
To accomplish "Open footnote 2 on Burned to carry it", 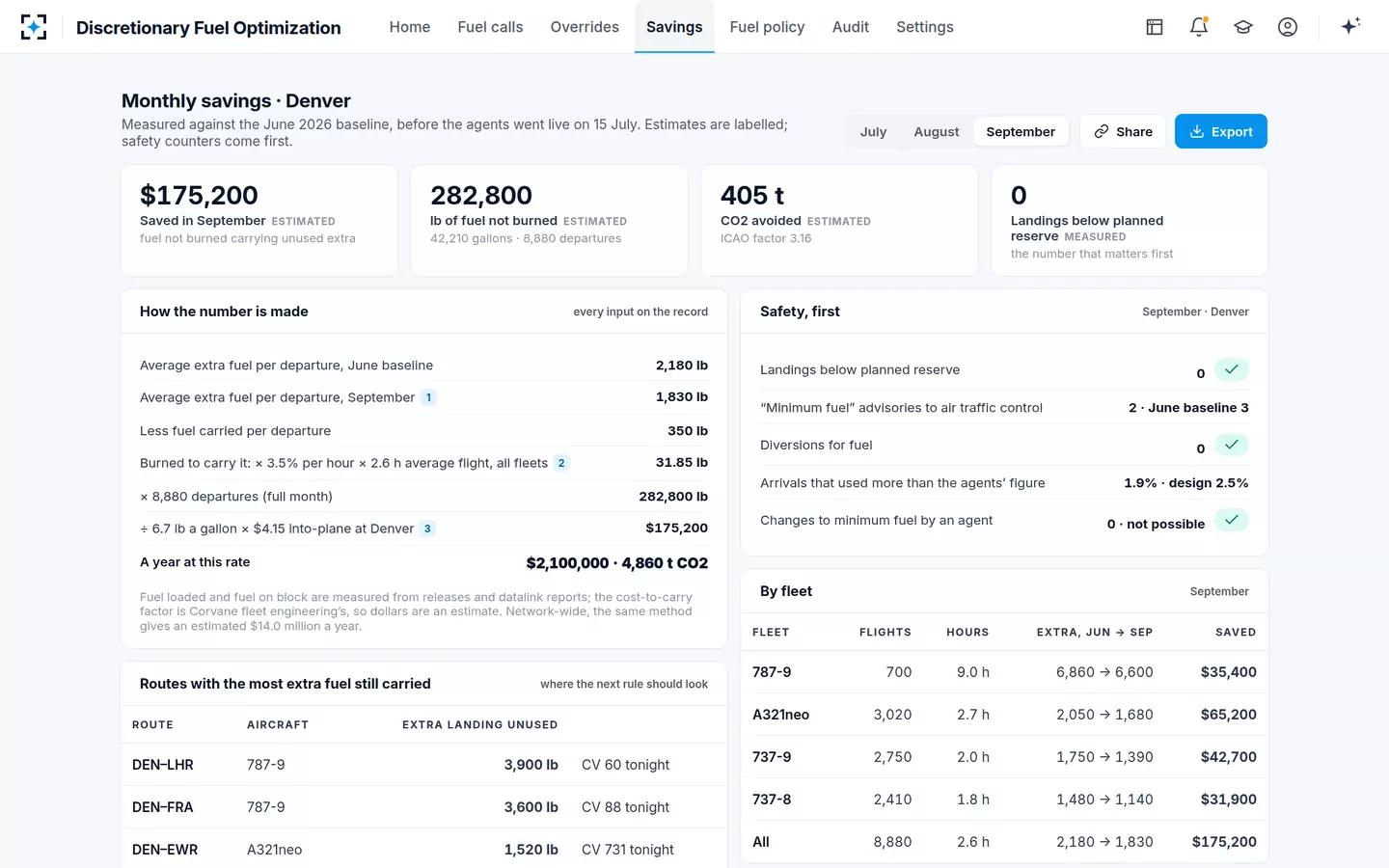I will click(x=561, y=463).
